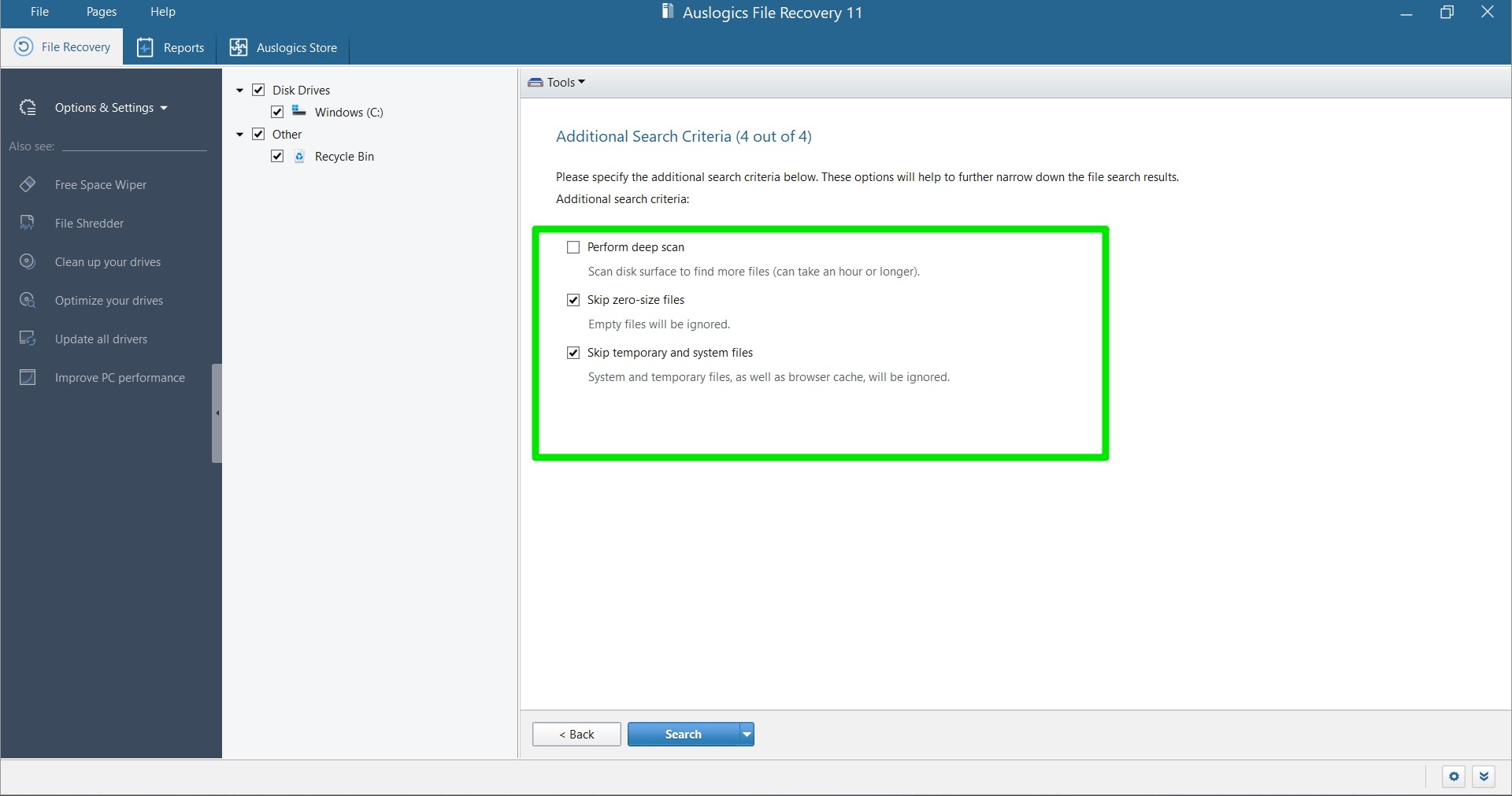This screenshot has width=1512, height=796.
Task: Click the Tools drive icon
Action: [535, 82]
